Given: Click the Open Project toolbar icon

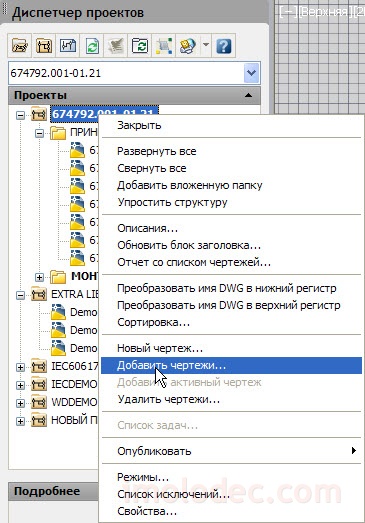Looking at the screenshot, I should pyautogui.click(x=20, y=46).
